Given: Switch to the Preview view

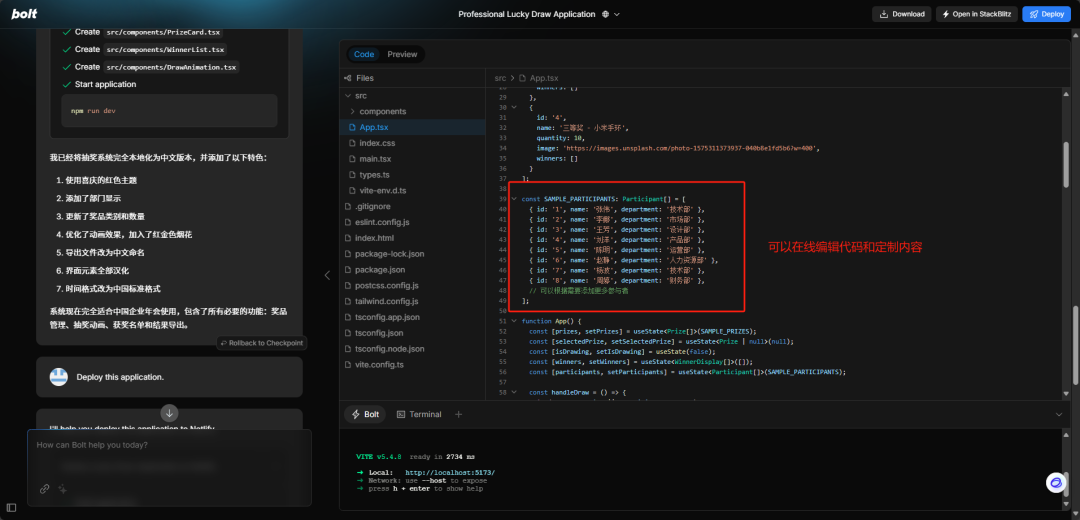Looking at the screenshot, I should [402, 54].
